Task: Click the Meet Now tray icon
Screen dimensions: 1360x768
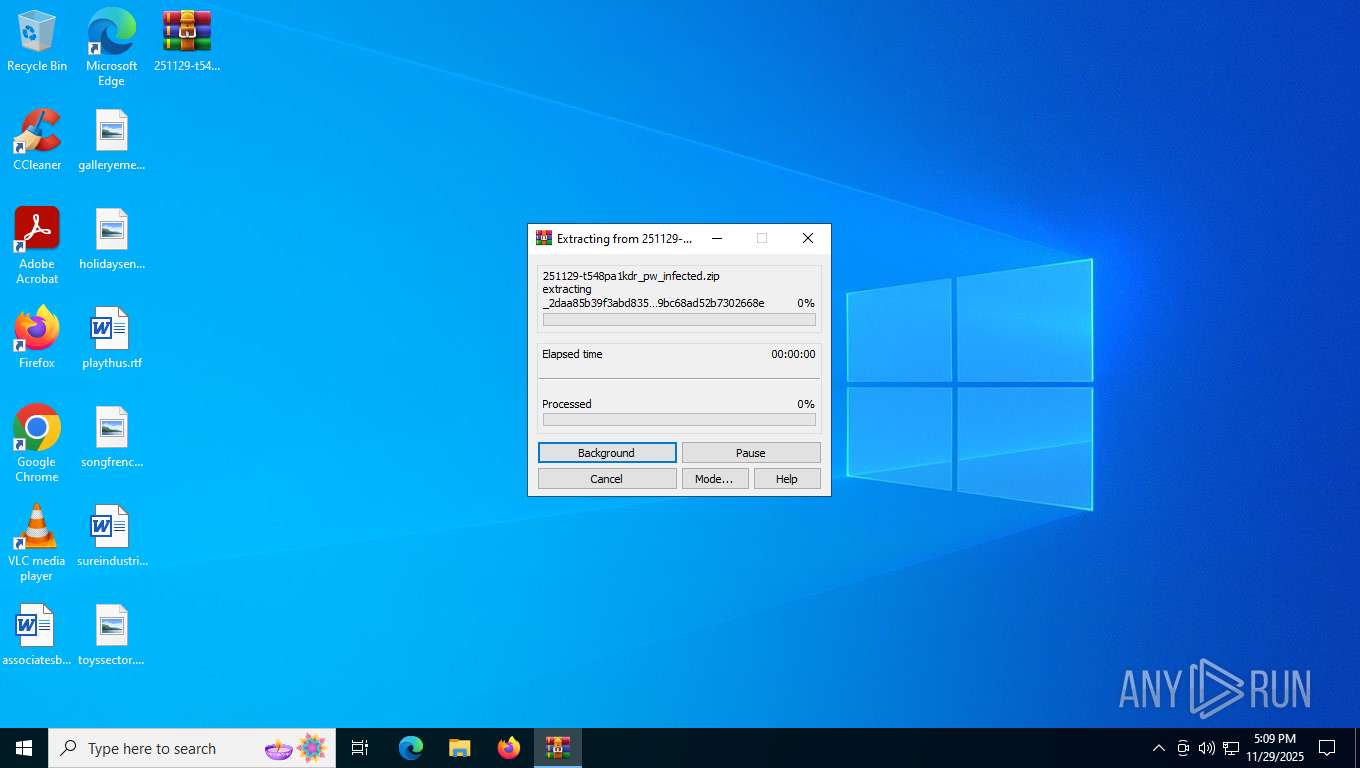Action: click(x=1183, y=748)
